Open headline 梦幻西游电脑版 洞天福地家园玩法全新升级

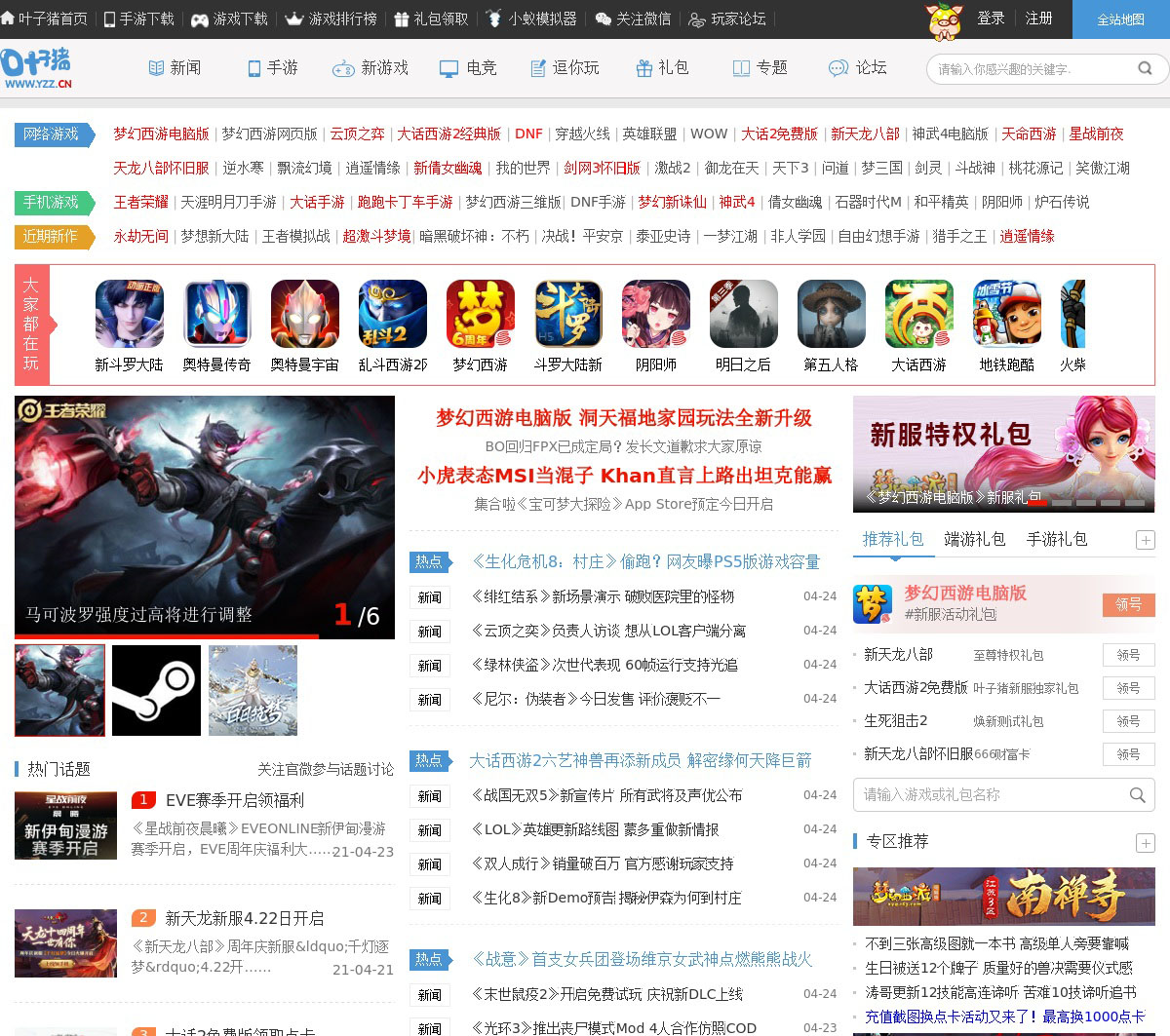[x=624, y=418]
